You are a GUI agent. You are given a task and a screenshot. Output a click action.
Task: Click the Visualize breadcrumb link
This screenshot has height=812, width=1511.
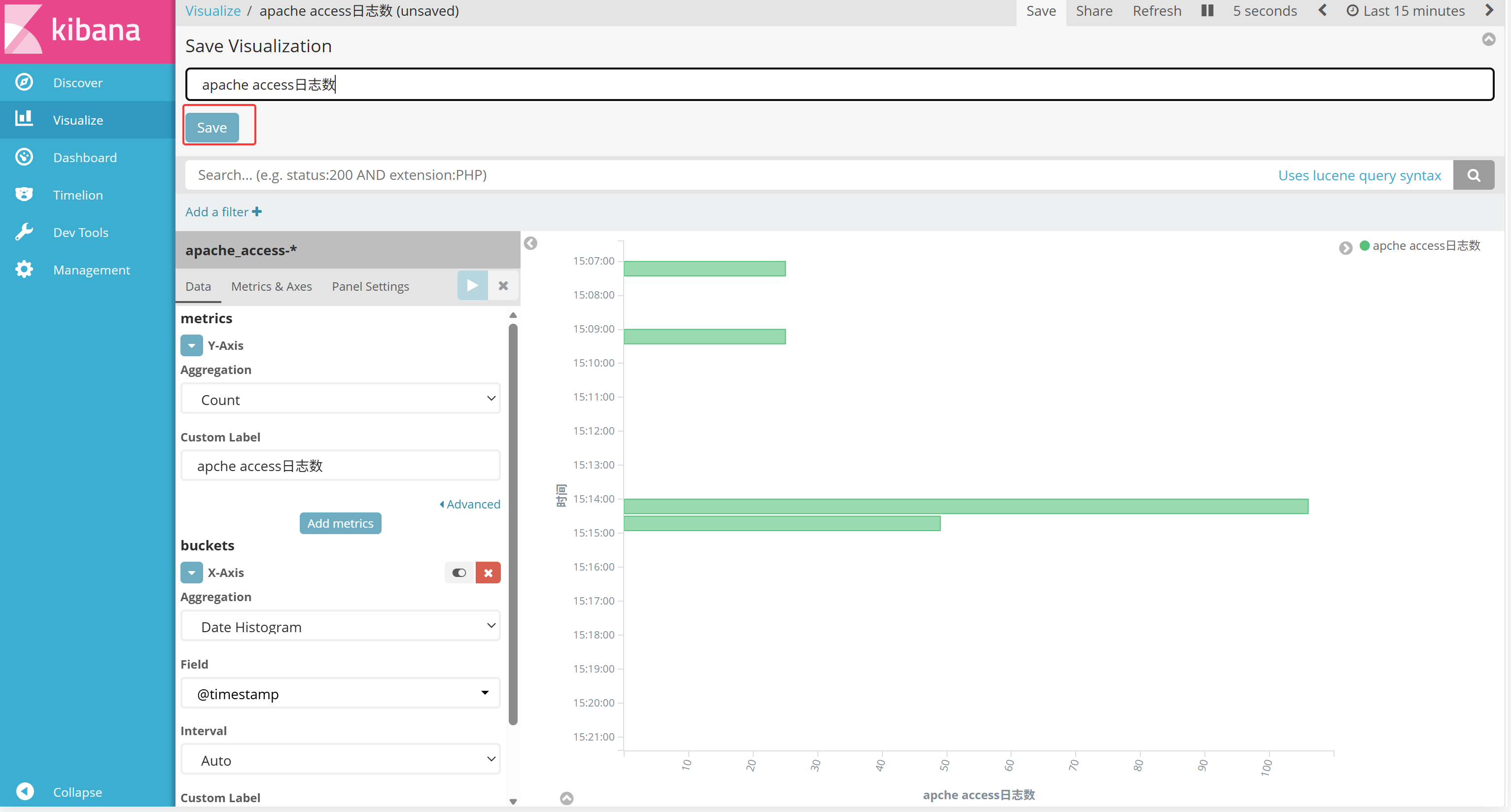pos(213,10)
